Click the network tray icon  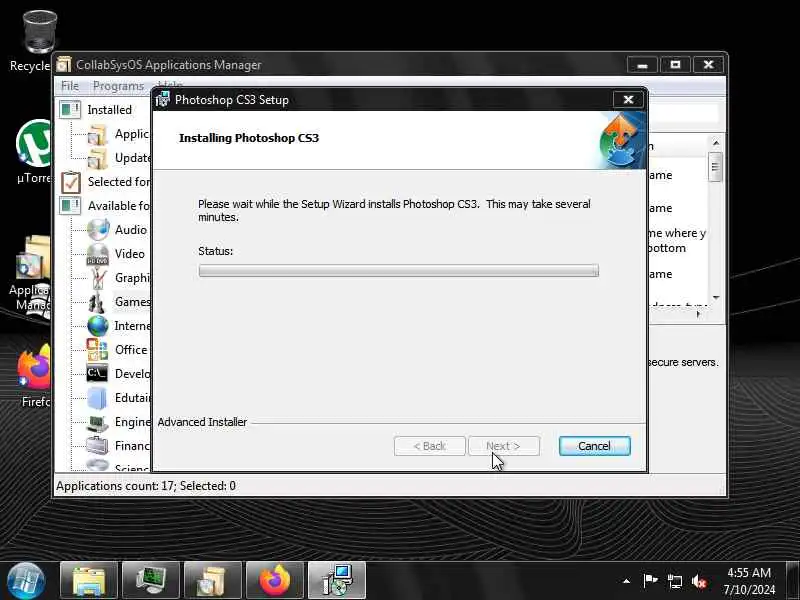point(674,581)
